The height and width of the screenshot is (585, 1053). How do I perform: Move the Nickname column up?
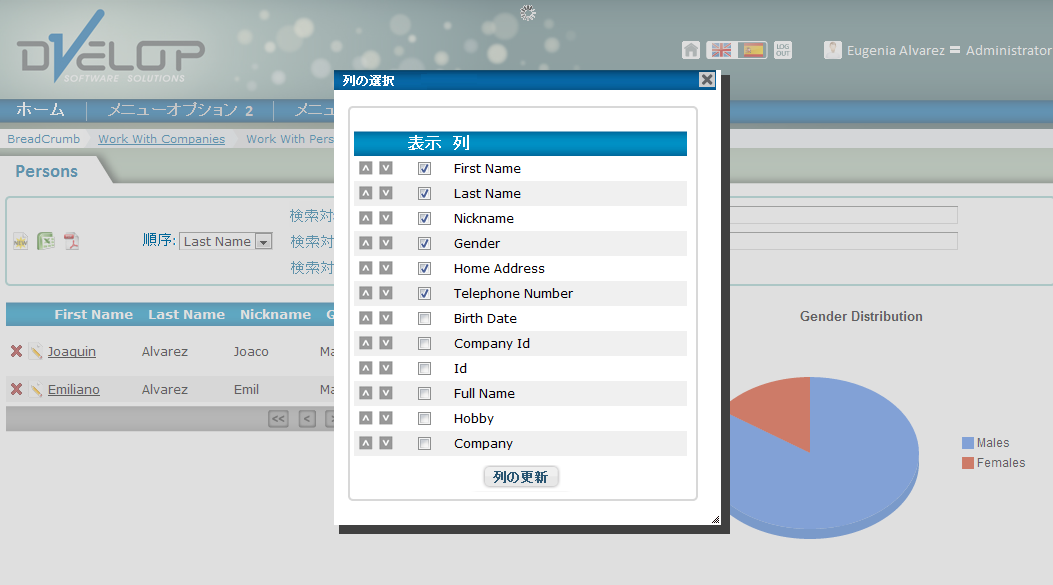pyautogui.click(x=366, y=218)
